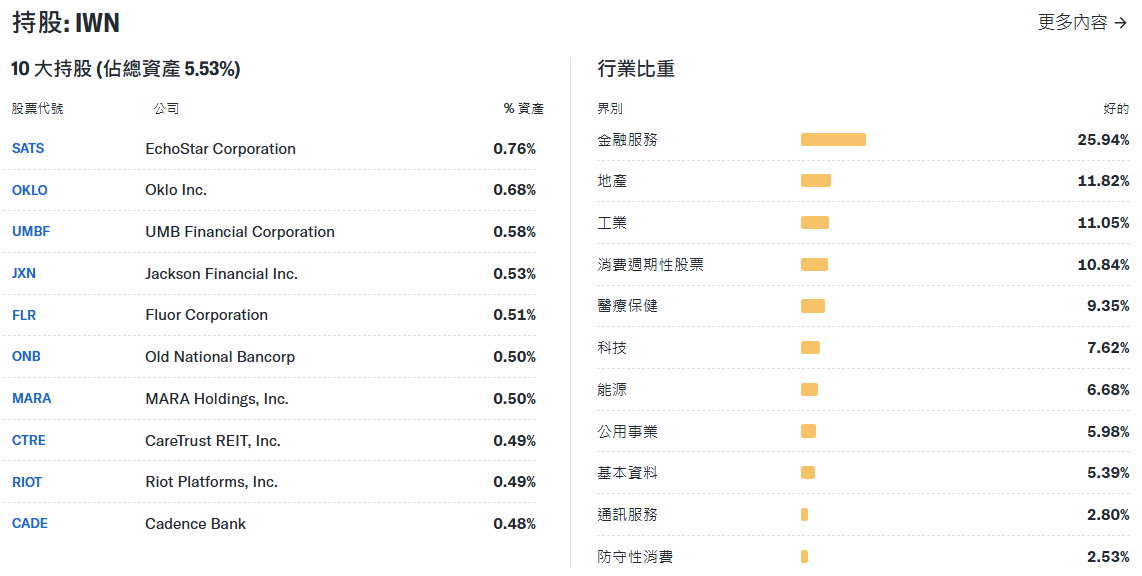Click the 更多內容 arrow link
The image size is (1142, 576).
(x=1082, y=22)
